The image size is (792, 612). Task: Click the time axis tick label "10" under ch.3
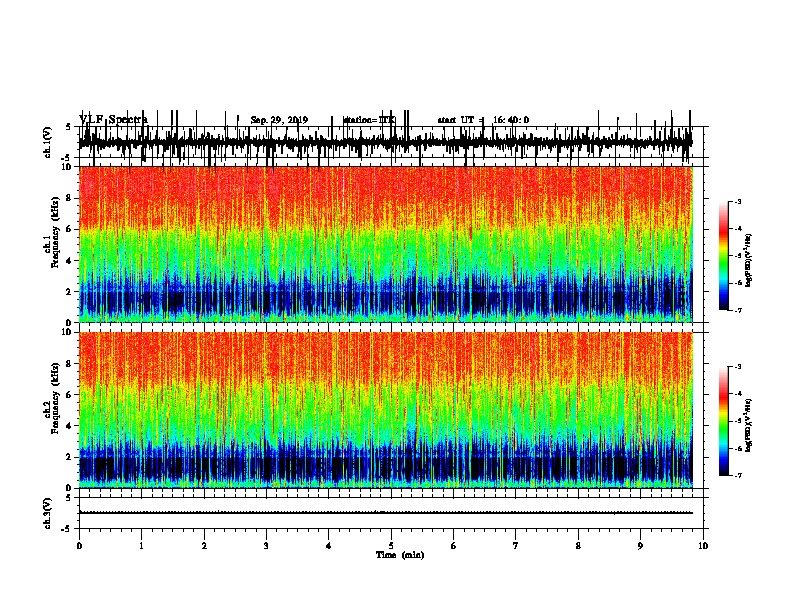pyautogui.click(x=703, y=546)
